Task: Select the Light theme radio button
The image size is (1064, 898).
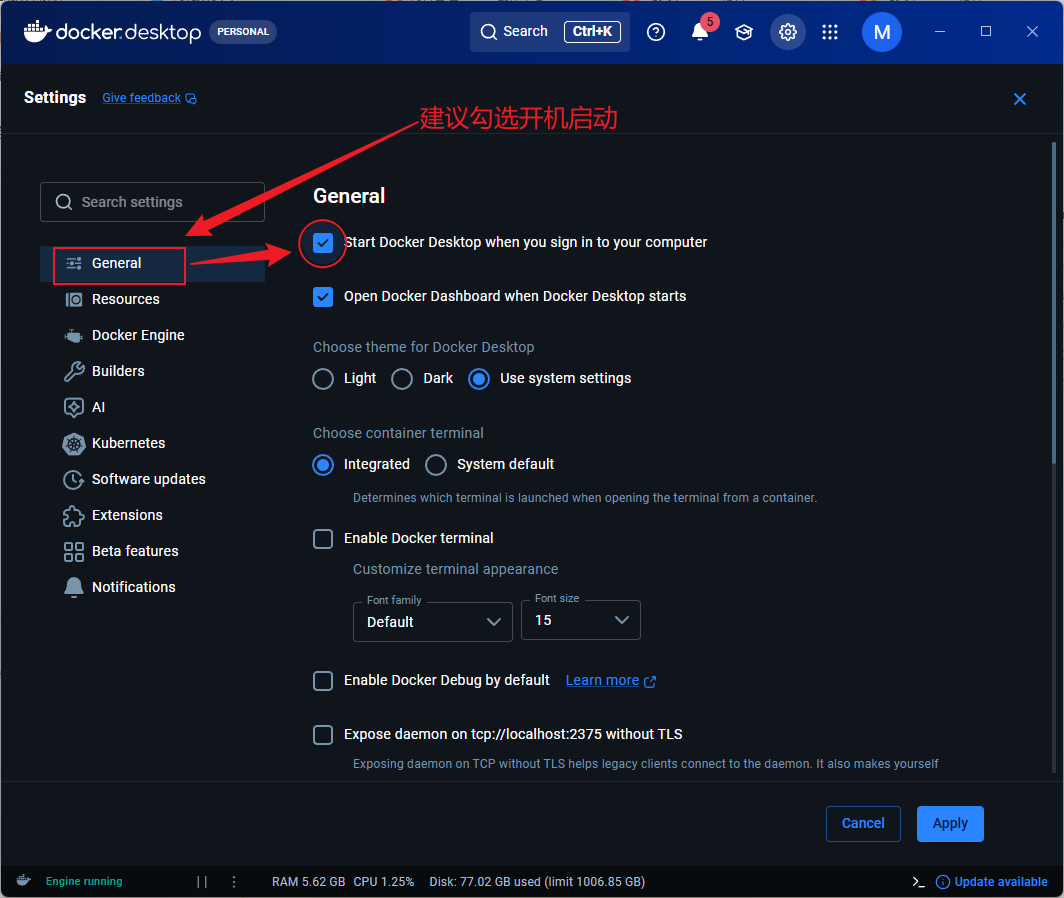Action: coord(323,379)
